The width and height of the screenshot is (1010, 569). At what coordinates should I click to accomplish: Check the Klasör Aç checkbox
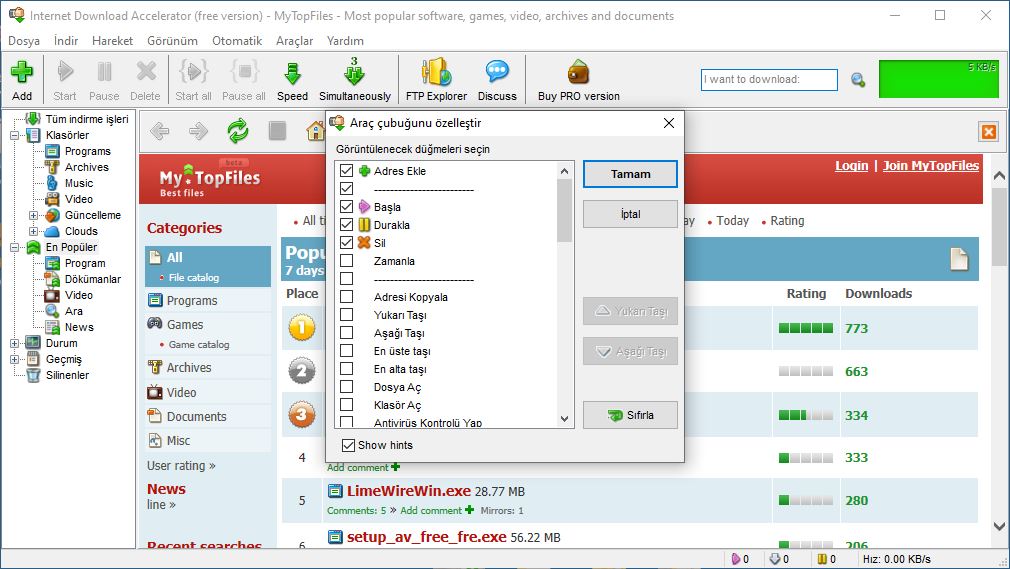point(347,405)
